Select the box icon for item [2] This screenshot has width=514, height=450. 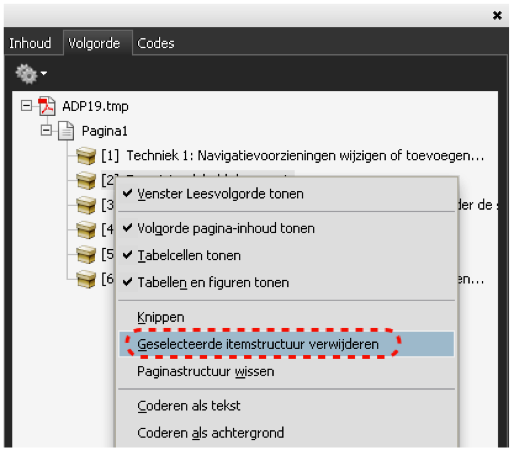[86, 180]
